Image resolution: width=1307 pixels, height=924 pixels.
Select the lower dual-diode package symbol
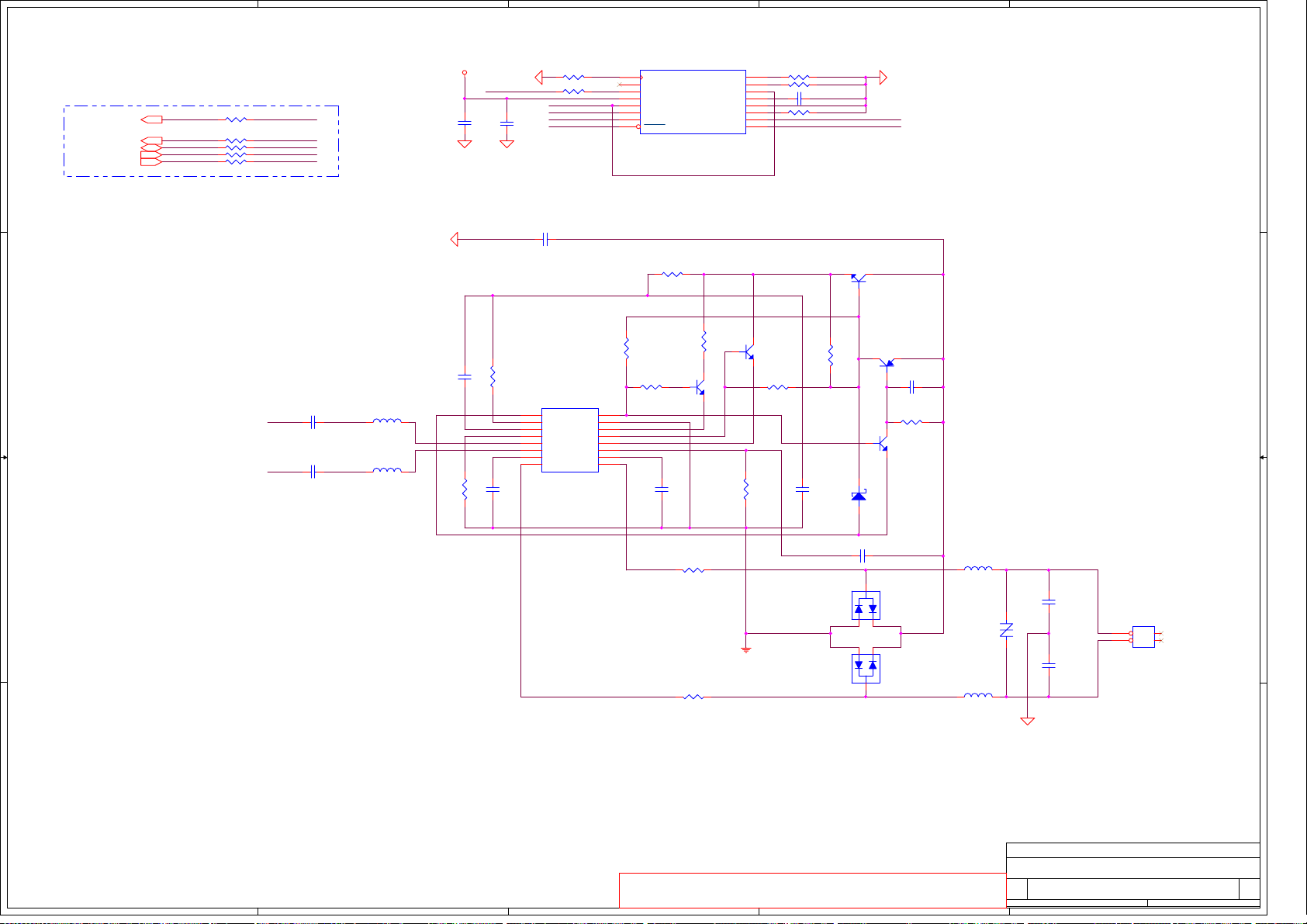(866, 669)
